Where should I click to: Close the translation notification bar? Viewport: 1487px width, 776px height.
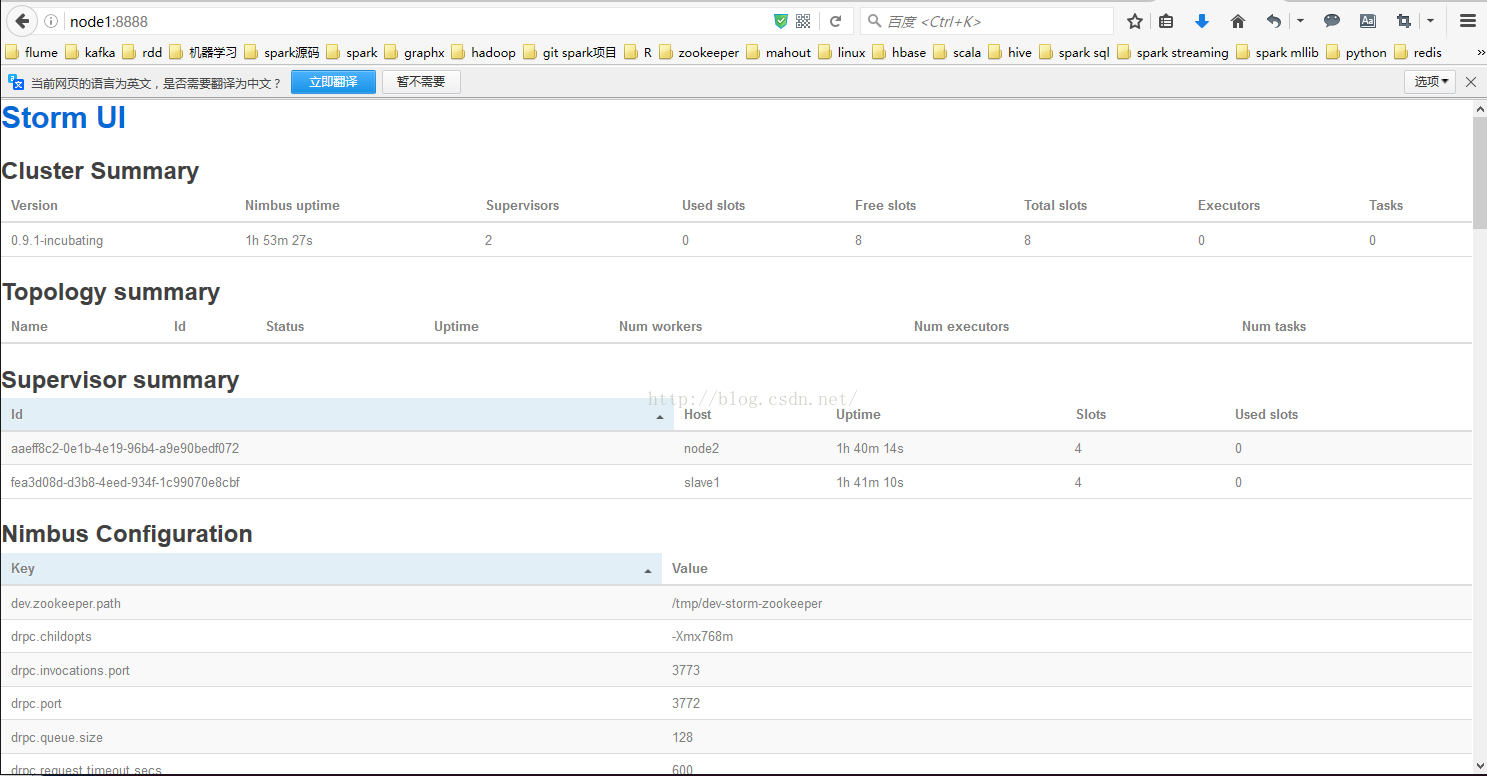click(1471, 82)
